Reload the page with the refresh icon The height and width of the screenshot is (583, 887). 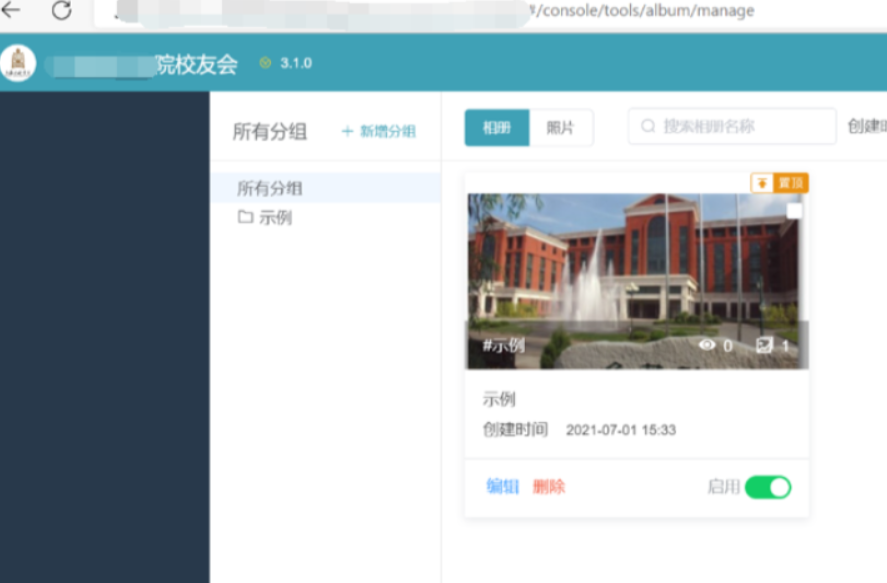click(62, 11)
